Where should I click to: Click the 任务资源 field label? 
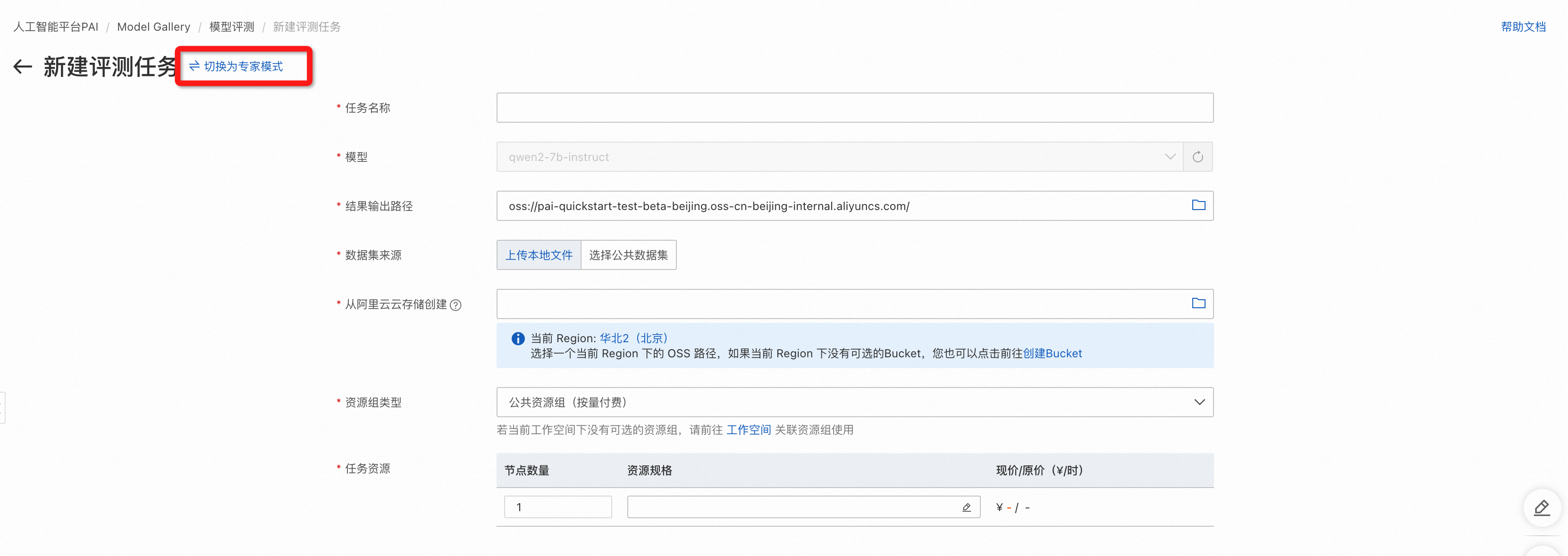[368, 468]
